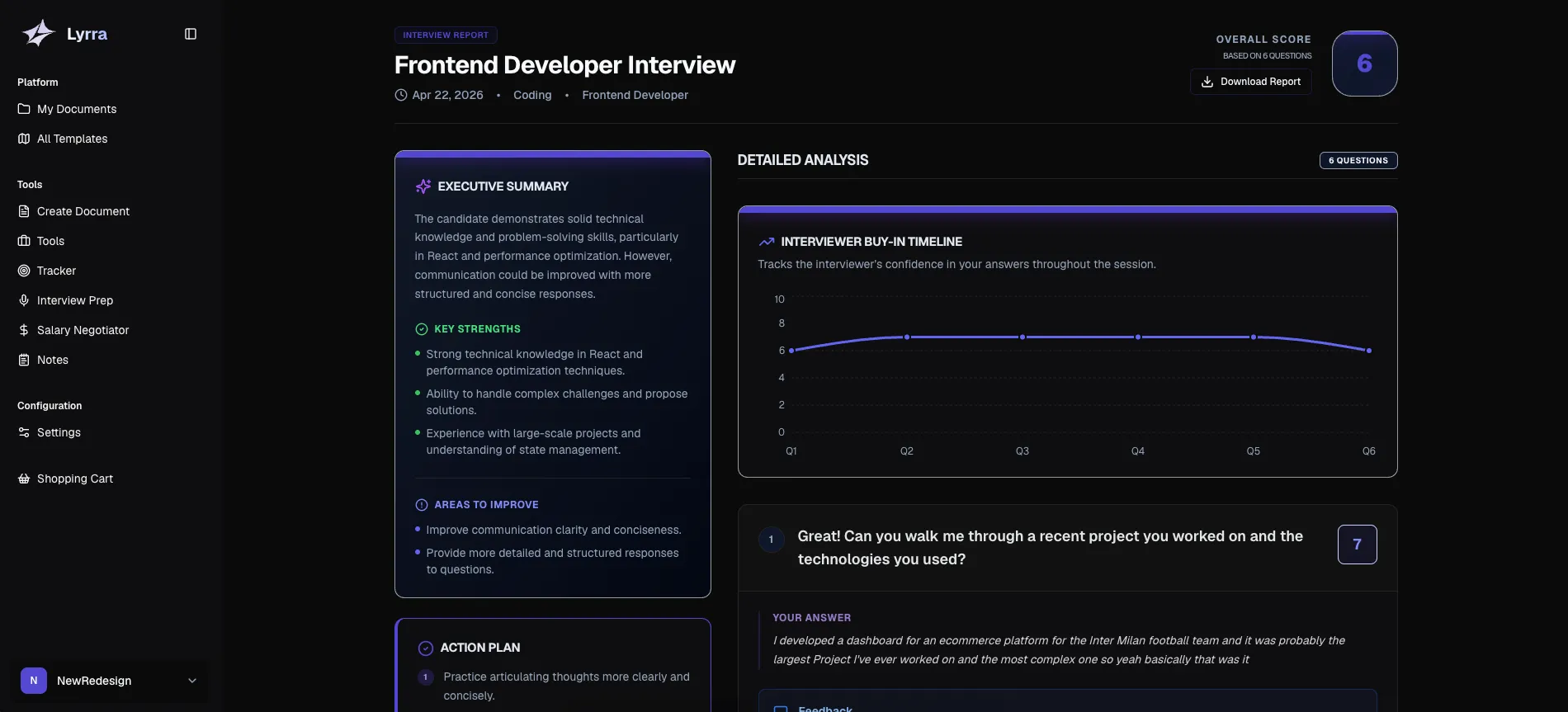The image size is (1568, 712).
Task: Click the Q3 data point on the timeline chart
Action: tap(1023, 337)
